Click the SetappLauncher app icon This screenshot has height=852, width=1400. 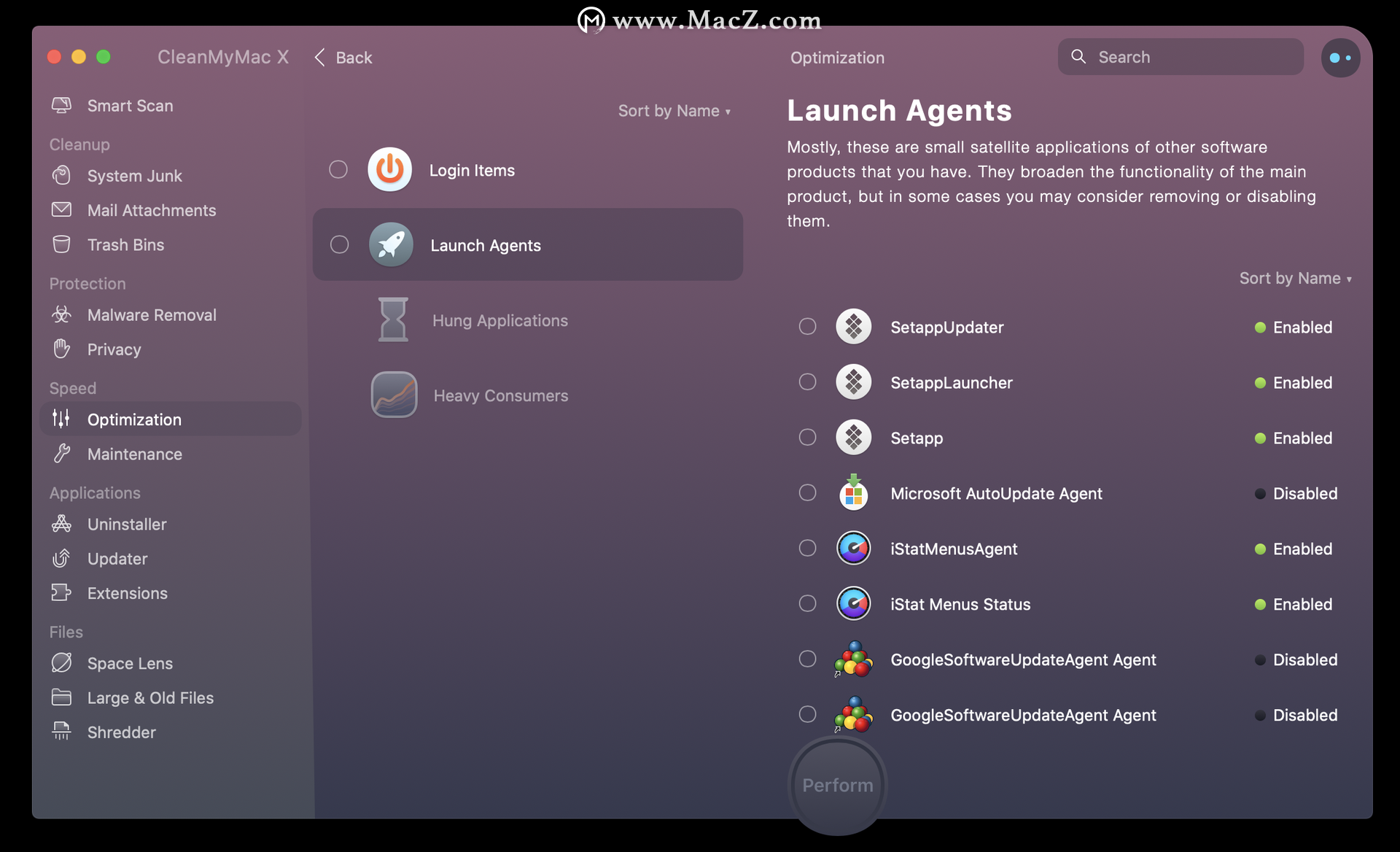[x=854, y=382]
